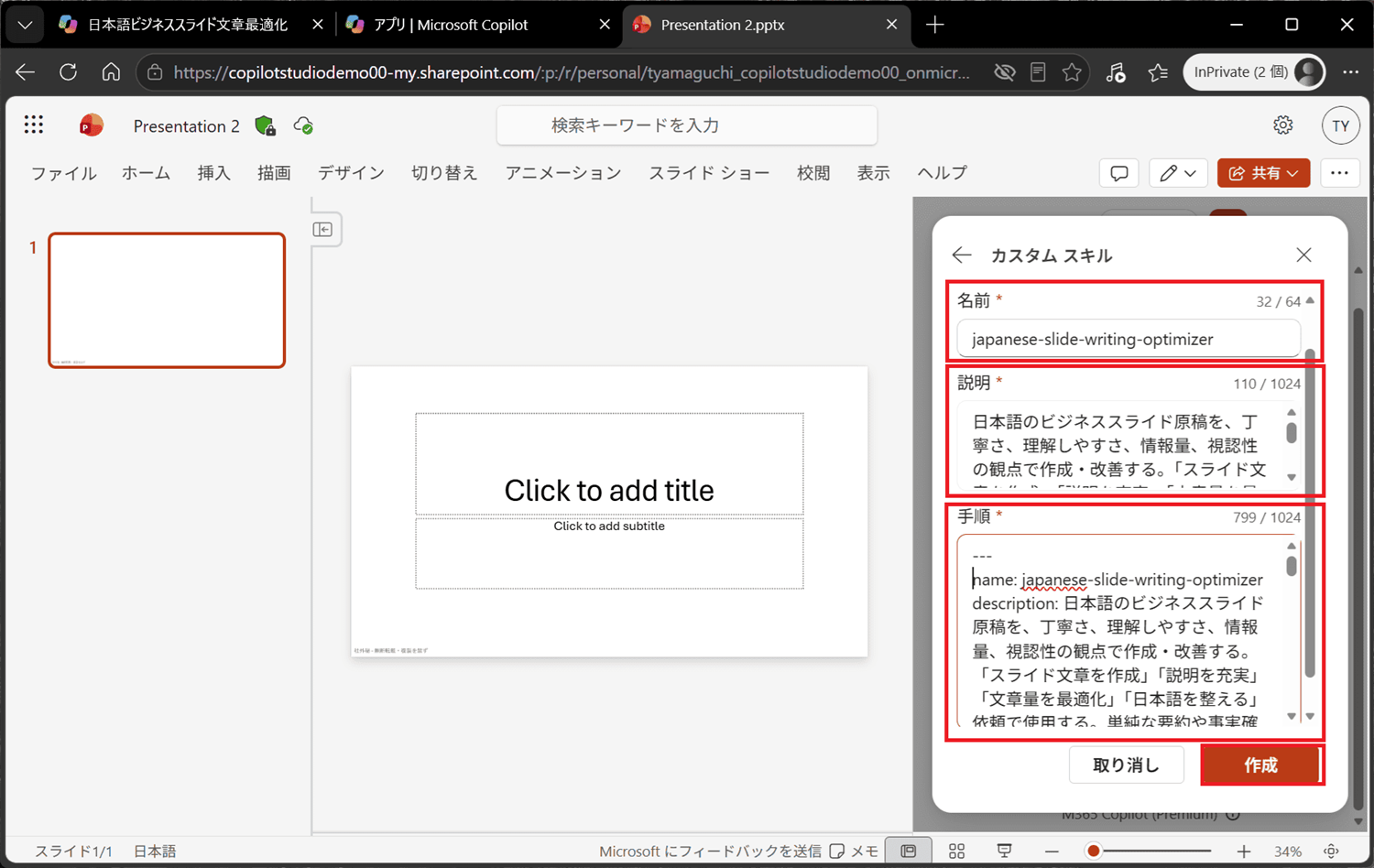This screenshot has width=1374, height=868.
Task: Click the PowerPoint logo icon
Action: 91,125
